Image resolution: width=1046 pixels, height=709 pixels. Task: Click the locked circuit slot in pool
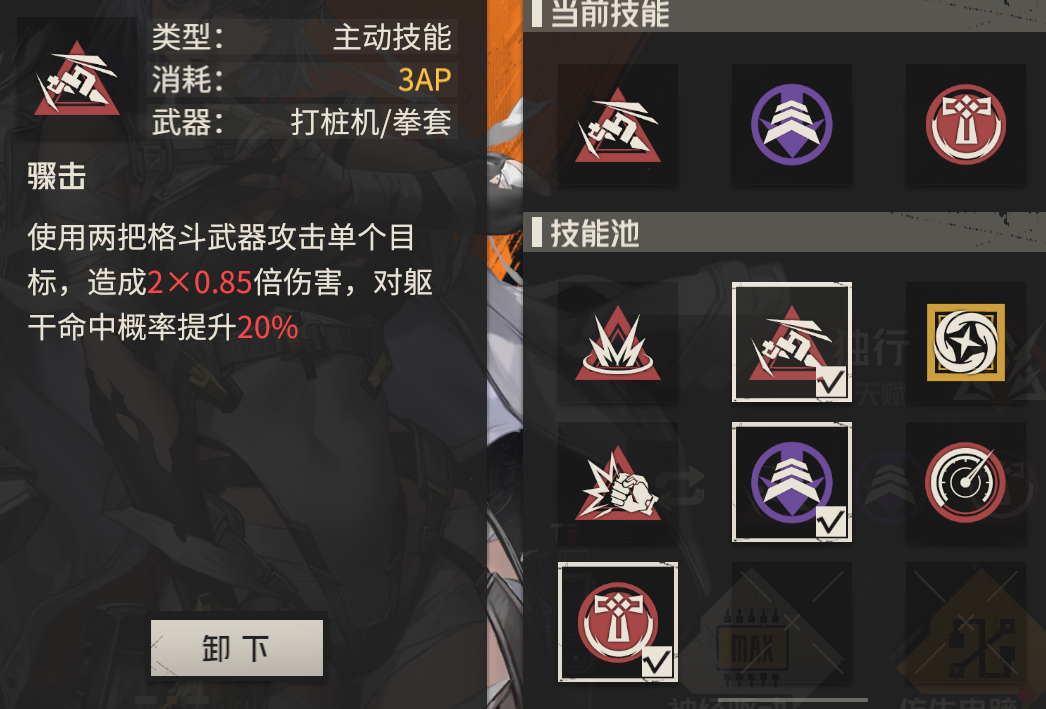(965, 622)
